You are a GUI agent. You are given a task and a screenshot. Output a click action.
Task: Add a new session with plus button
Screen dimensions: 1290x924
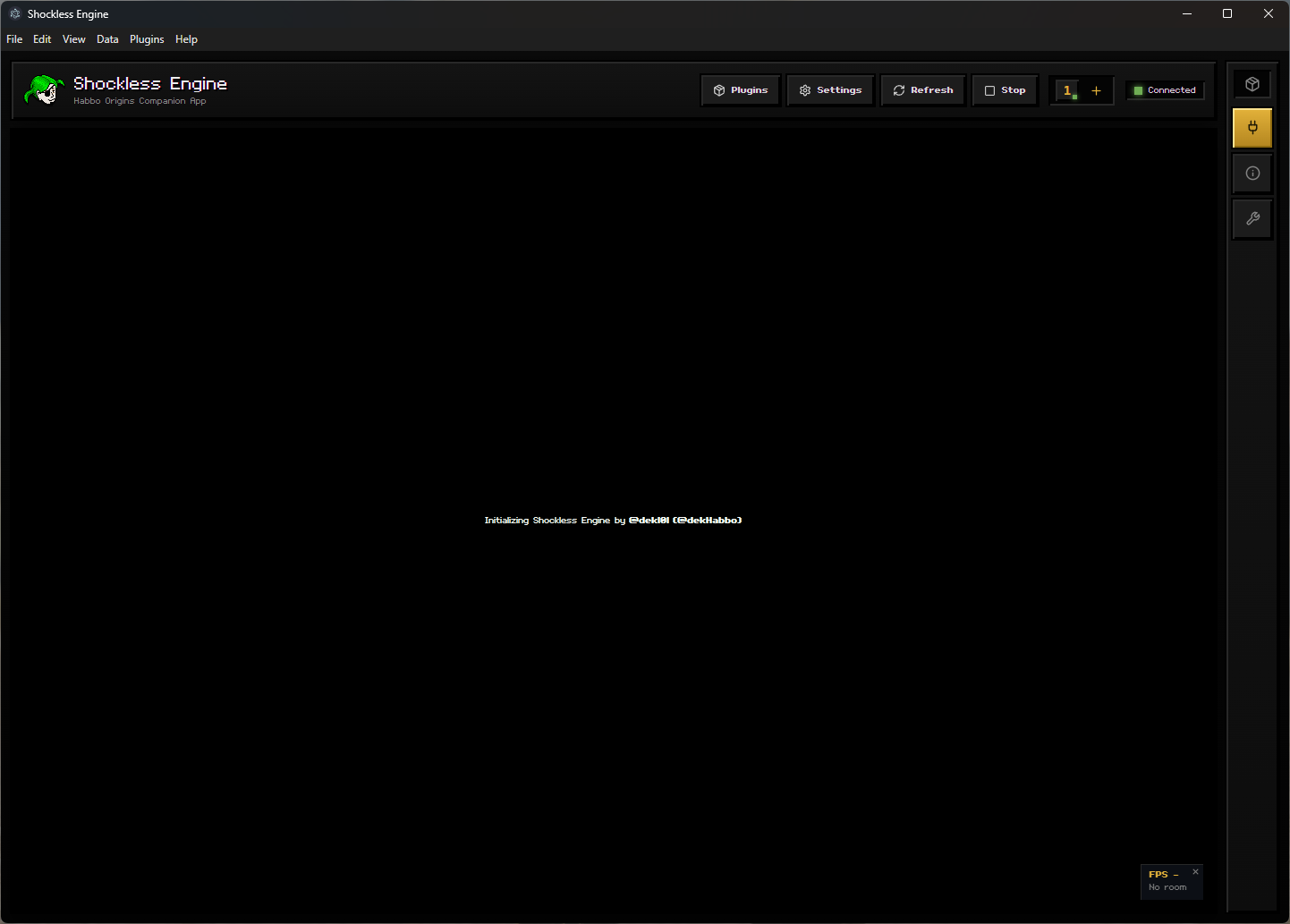coord(1096,90)
